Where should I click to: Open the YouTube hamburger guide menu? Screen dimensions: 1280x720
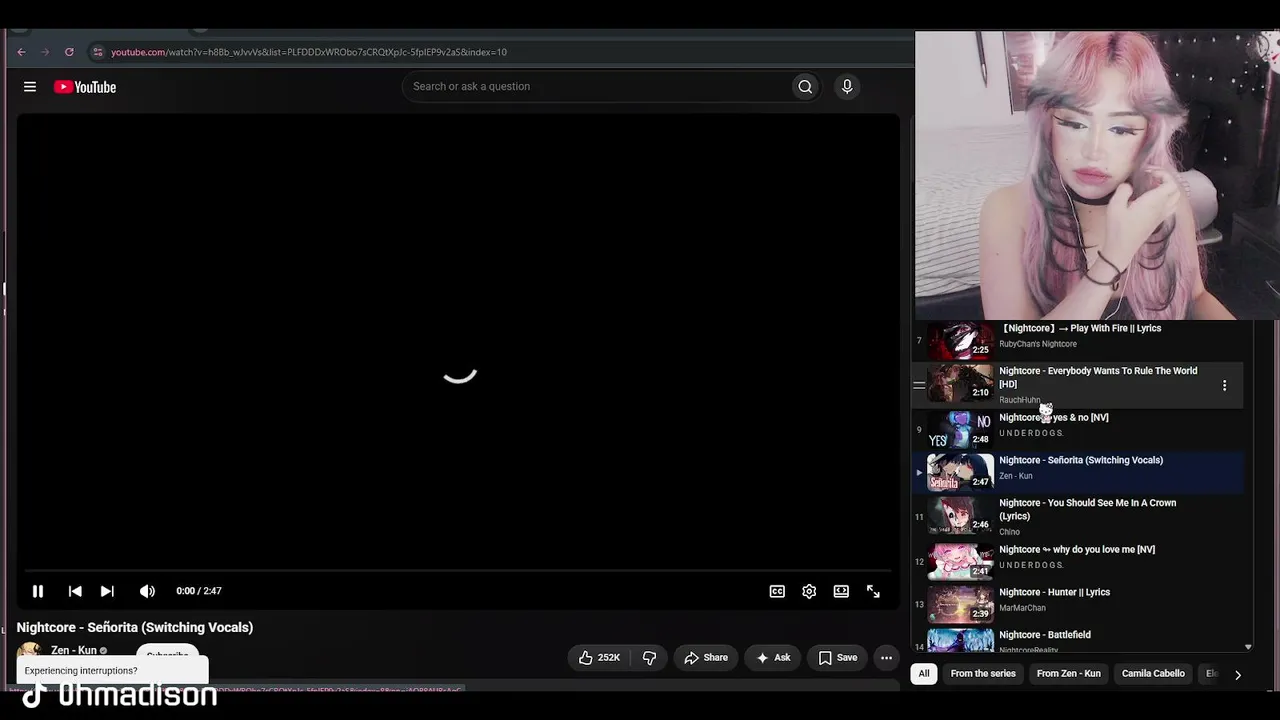click(30, 87)
